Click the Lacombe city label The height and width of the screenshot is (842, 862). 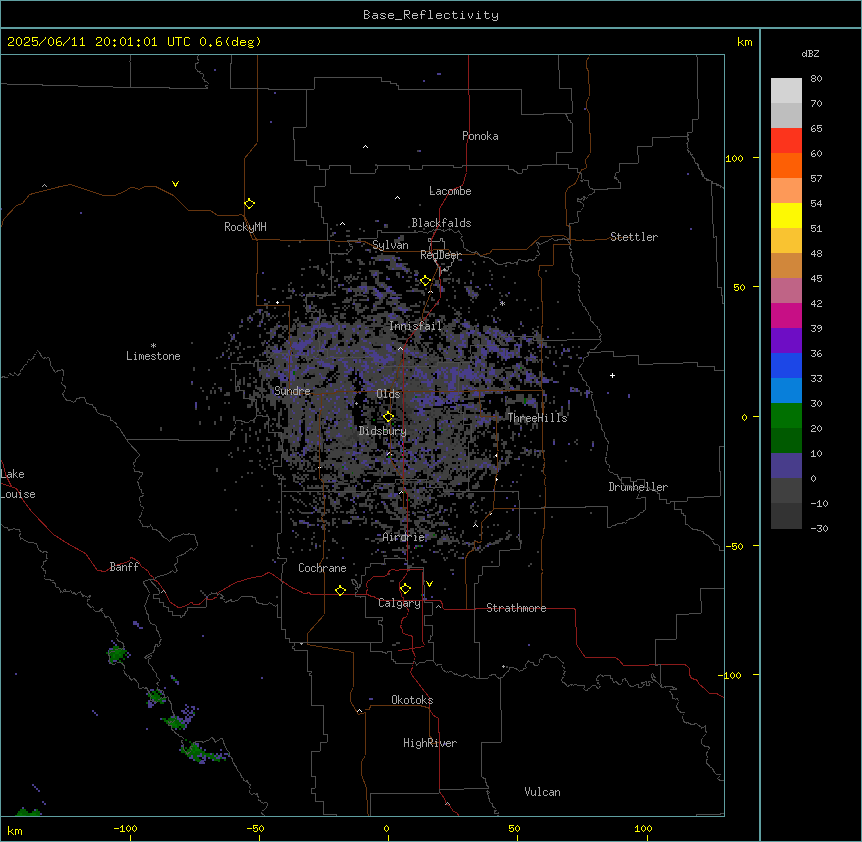click(x=450, y=191)
